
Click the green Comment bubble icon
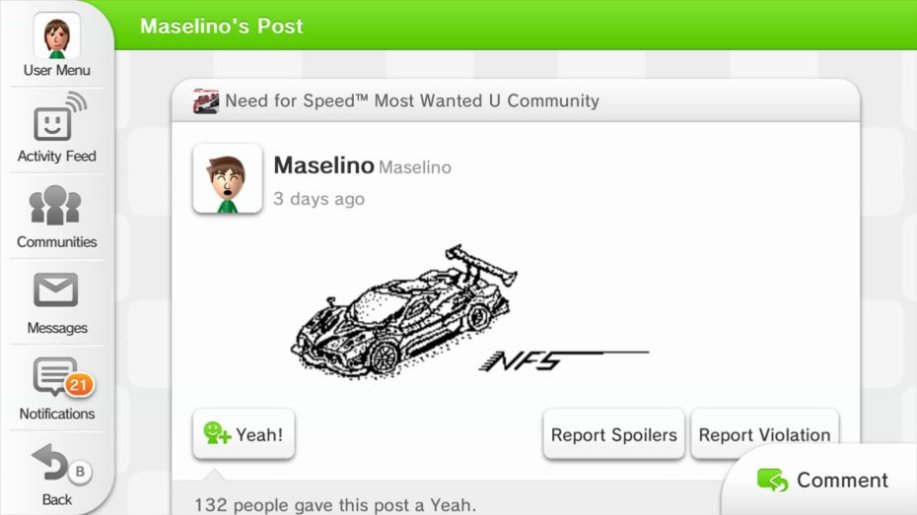pos(773,481)
